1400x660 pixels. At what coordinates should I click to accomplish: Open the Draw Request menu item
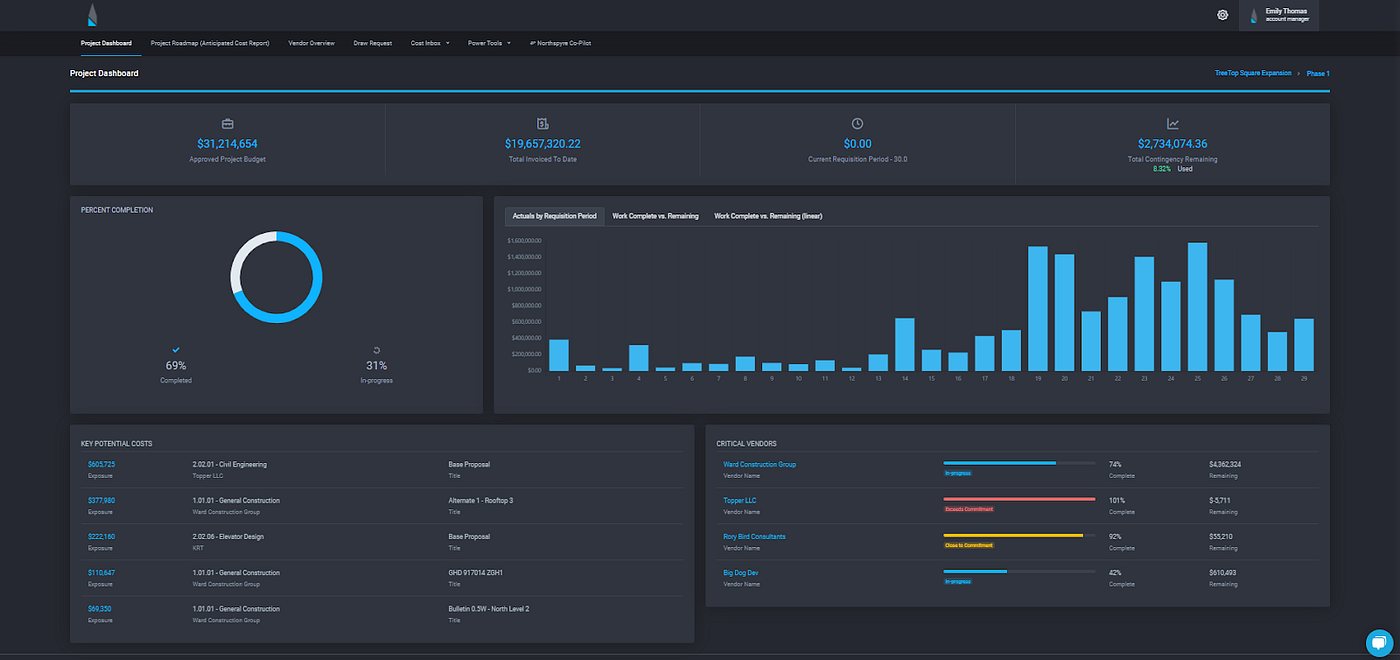tap(373, 44)
